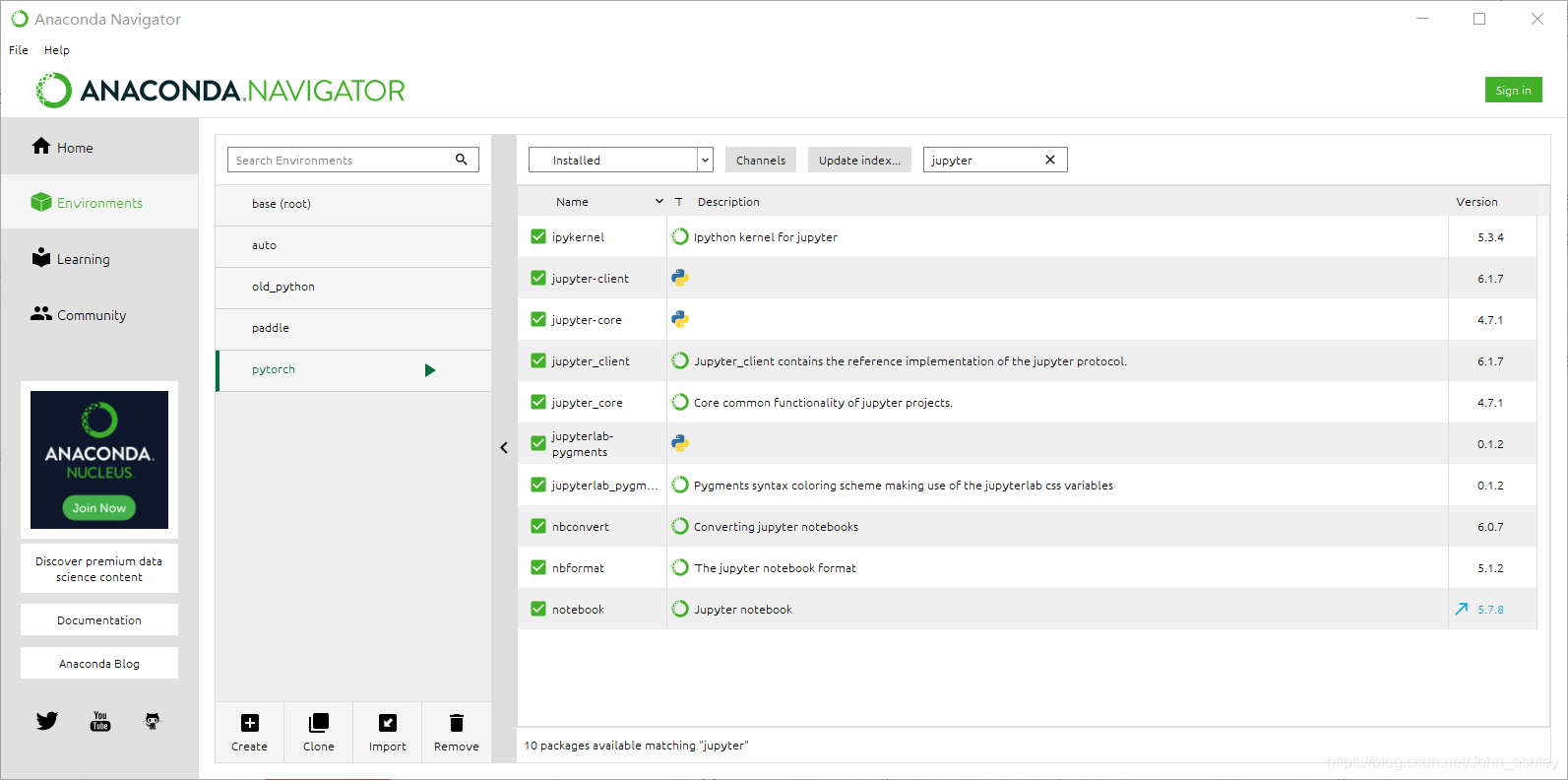Toggle the nbformat package checkbox

(538, 567)
